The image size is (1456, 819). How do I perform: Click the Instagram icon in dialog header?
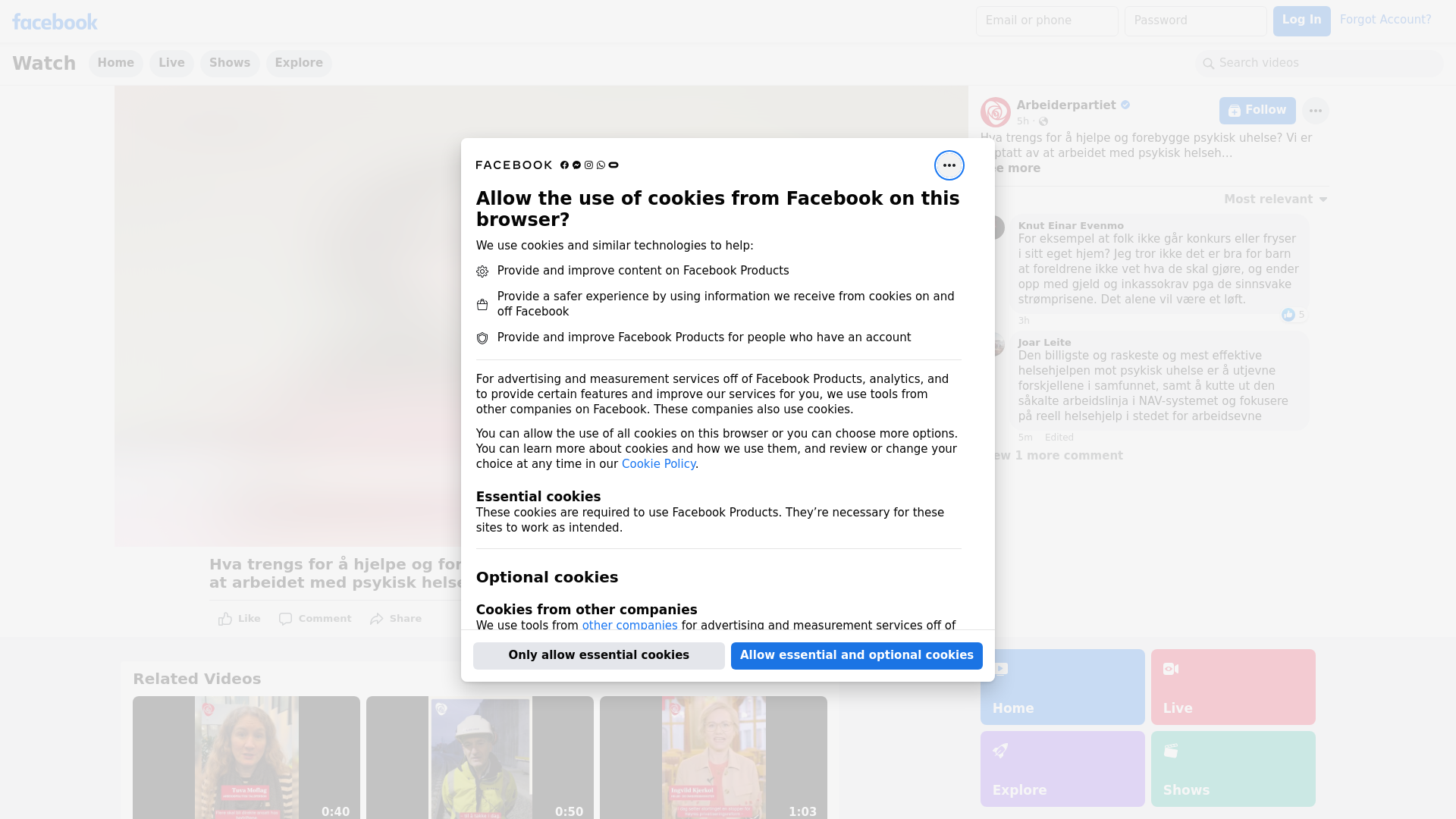(x=588, y=165)
